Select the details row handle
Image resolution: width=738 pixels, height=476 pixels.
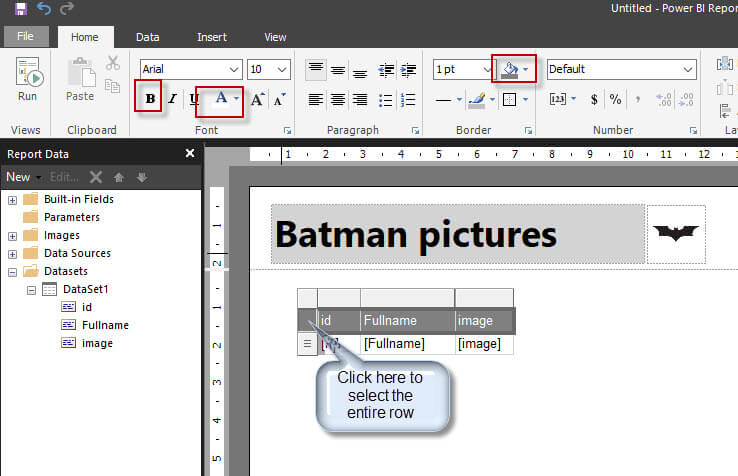(x=307, y=344)
